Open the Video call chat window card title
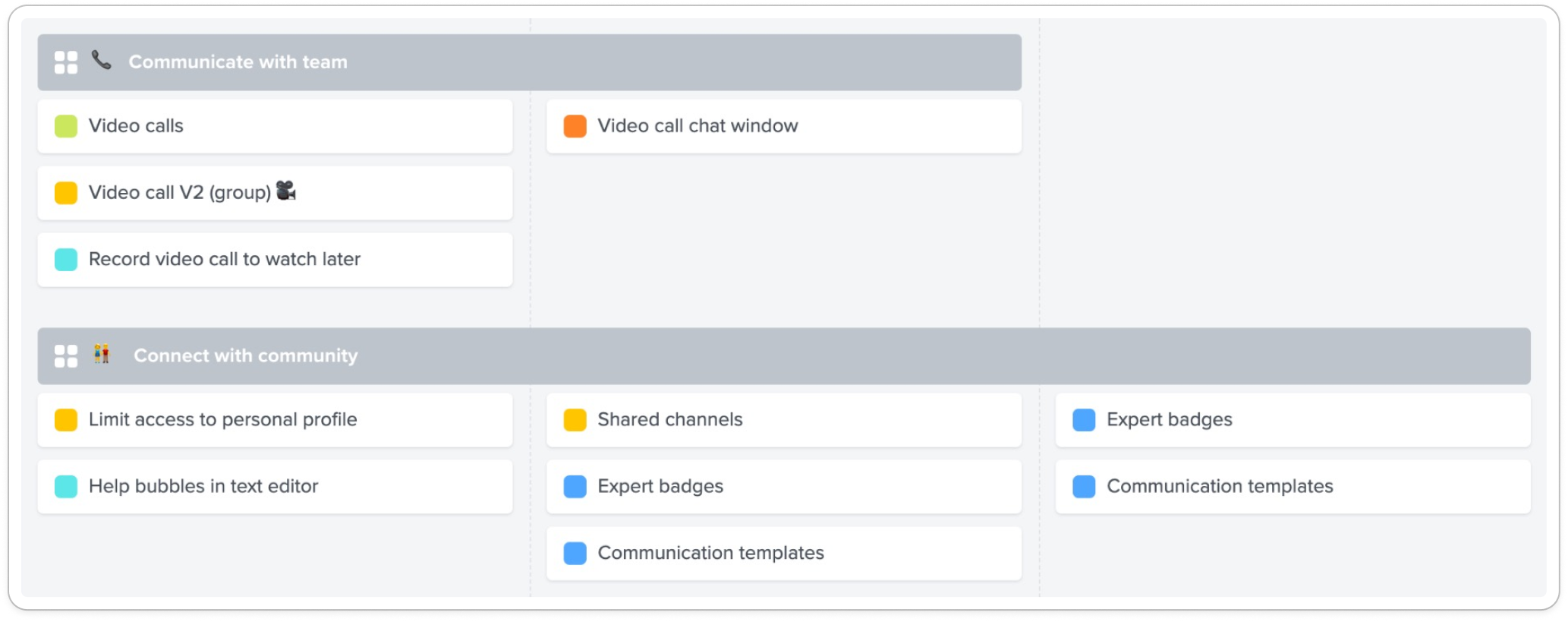The image size is (1568, 622). point(697,126)
